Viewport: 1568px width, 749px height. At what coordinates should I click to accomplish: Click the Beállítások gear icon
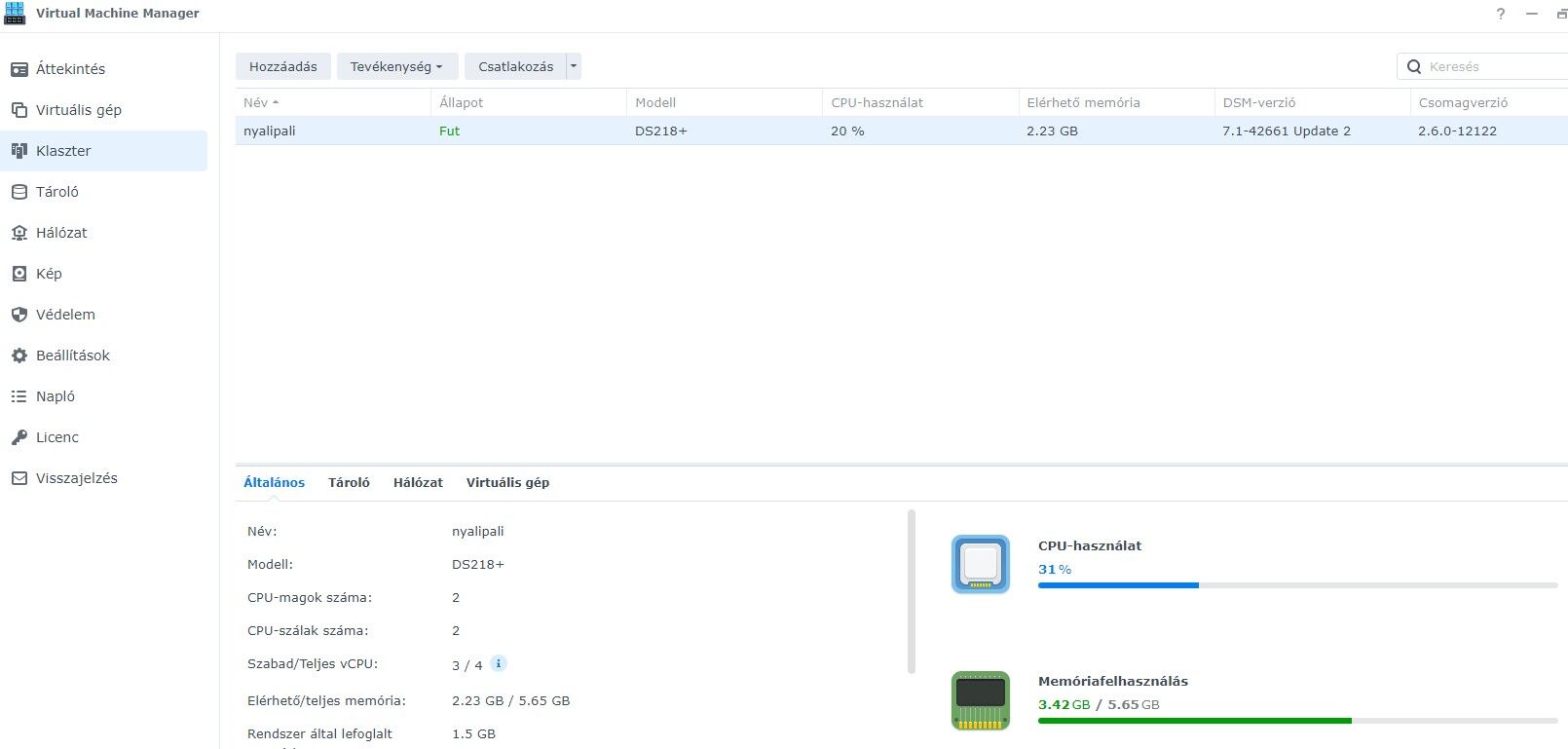[x=19, y=356]
